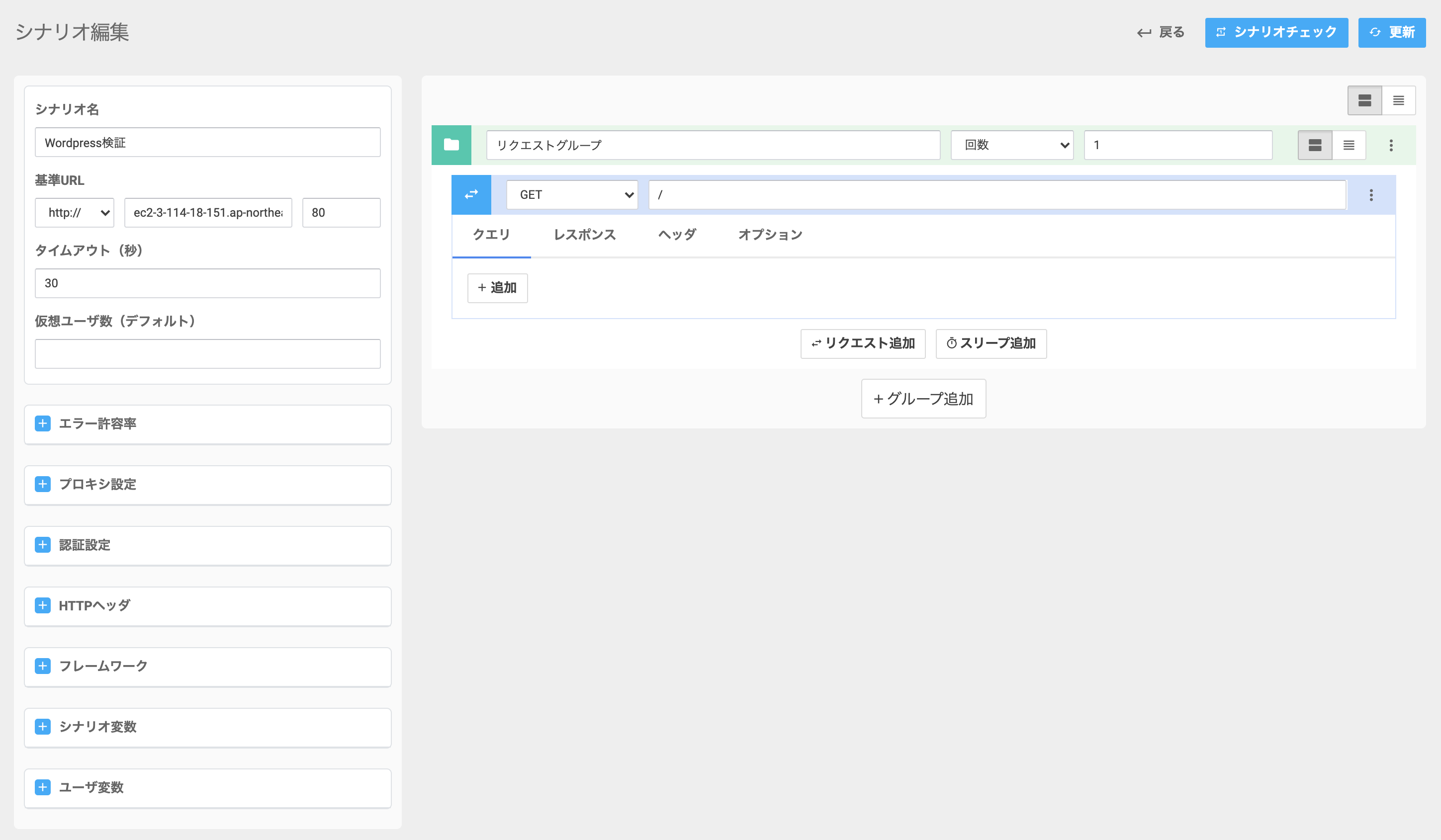
Task: Click the タイムアウト input field
Action: (x=207, y=283)
